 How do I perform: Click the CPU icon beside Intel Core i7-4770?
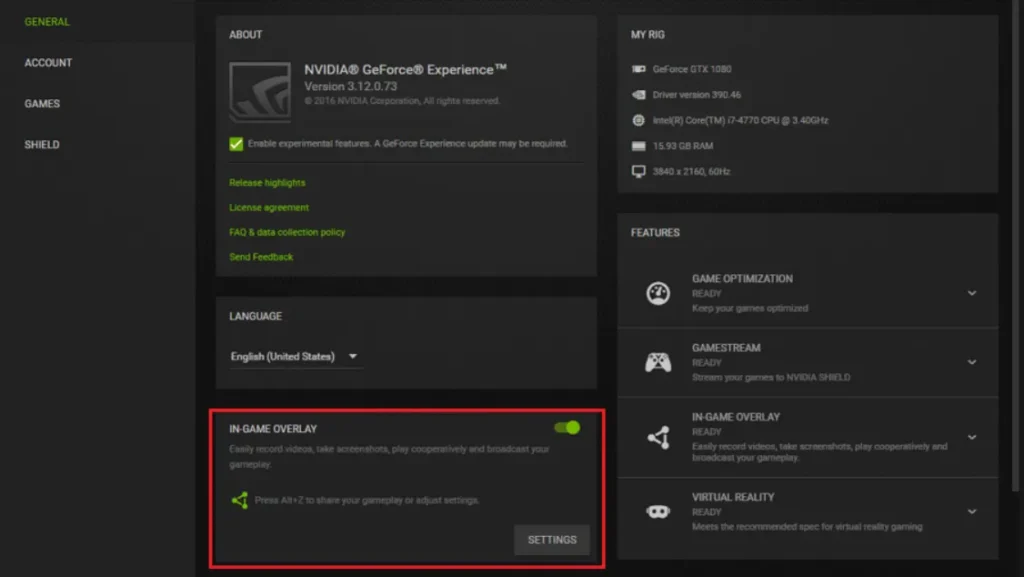tap(639, 121)
